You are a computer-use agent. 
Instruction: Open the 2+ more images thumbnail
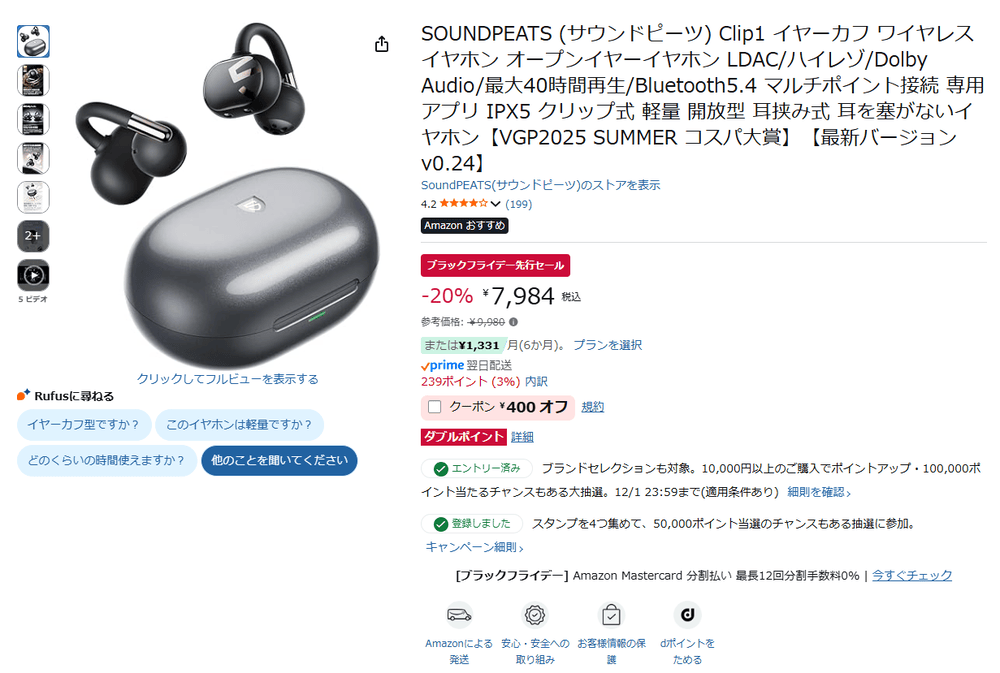pyautogui.click(x=33, y=236)
